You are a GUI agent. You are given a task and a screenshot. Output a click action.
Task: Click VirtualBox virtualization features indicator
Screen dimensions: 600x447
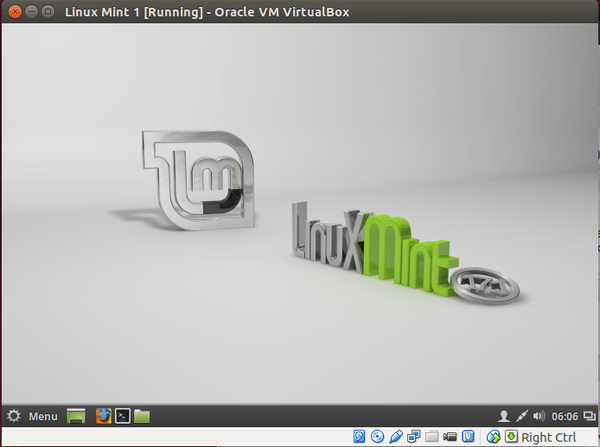point(468,437)
